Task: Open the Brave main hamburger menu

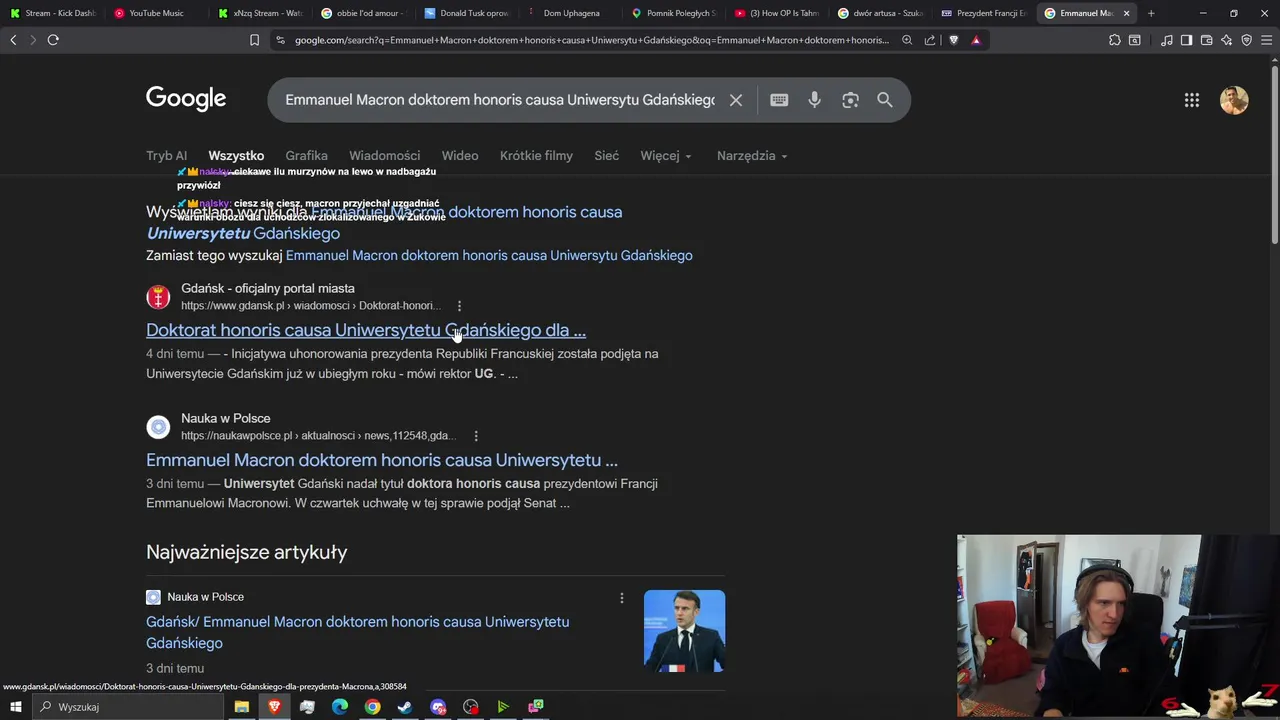Action: [x=1266, y=40]
